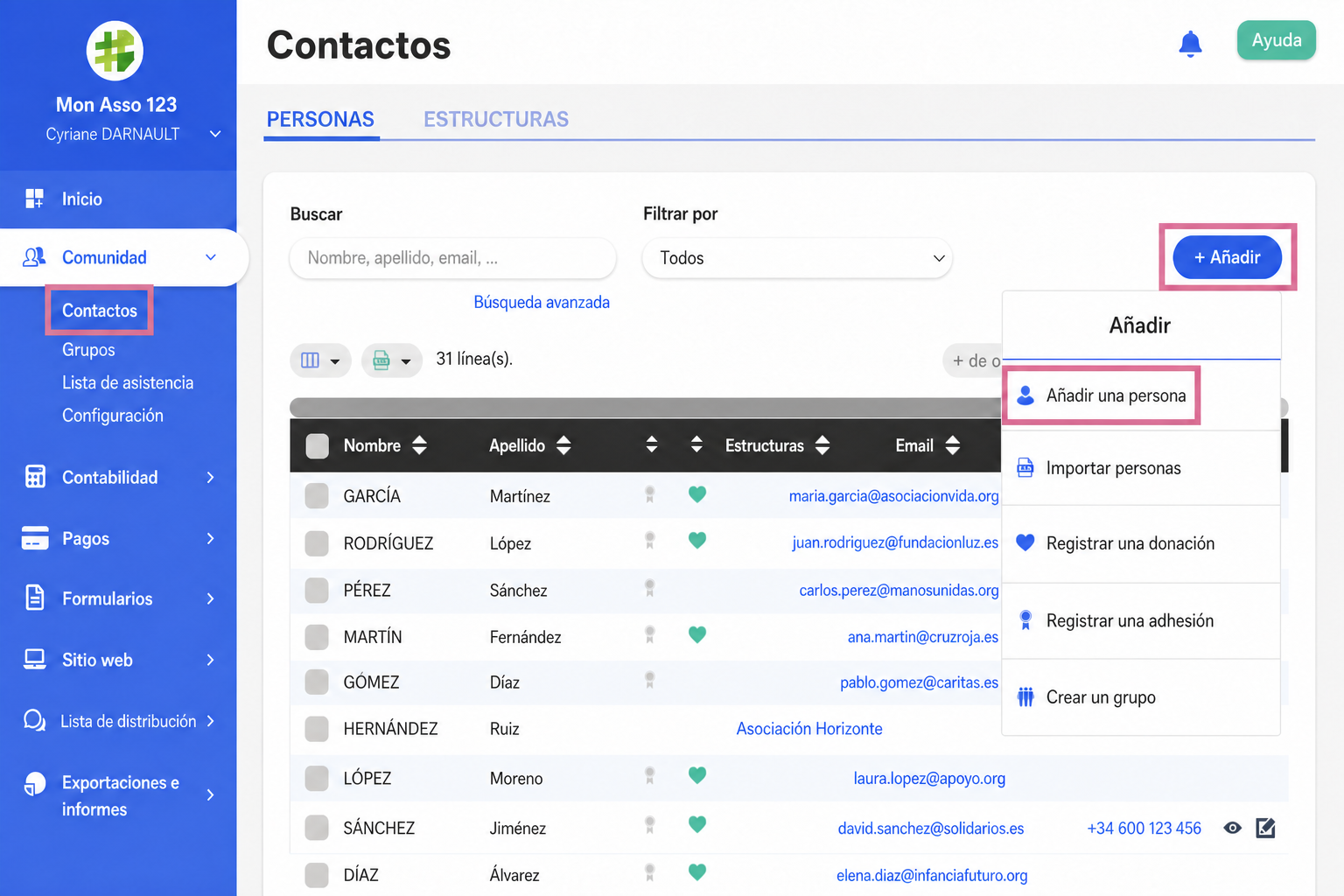The height and width of the screenshot is (896, 1344).
Task: Open the Asociación Horizonte structure link
Action: coord(809,729)
